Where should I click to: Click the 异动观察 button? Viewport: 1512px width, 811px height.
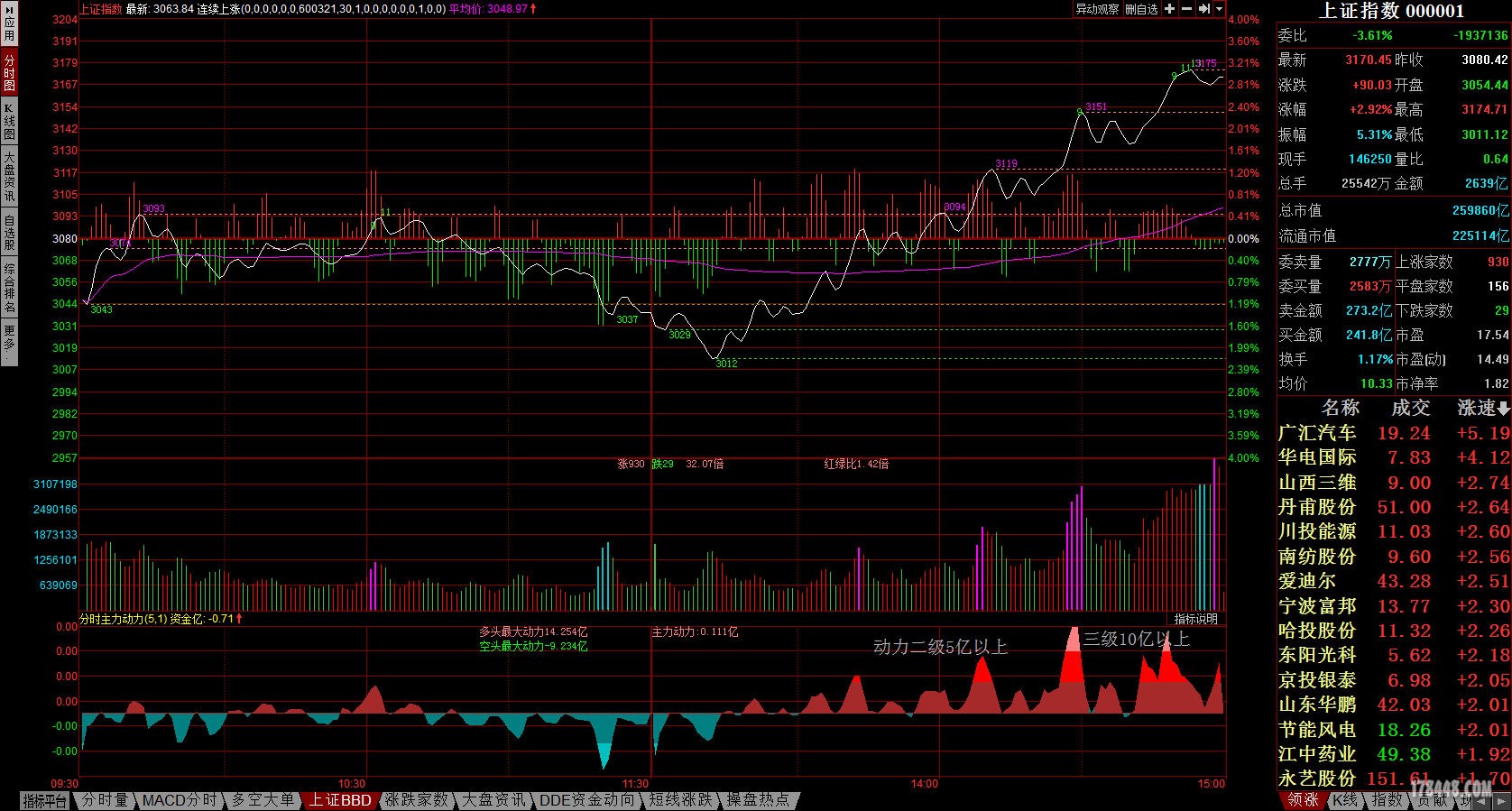click(x=1097, y=9)
